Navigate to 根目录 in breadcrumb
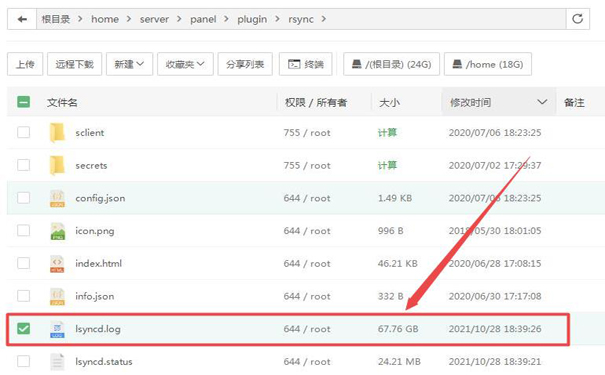Viewport: 605px width, 375px height. pos(56,19)
